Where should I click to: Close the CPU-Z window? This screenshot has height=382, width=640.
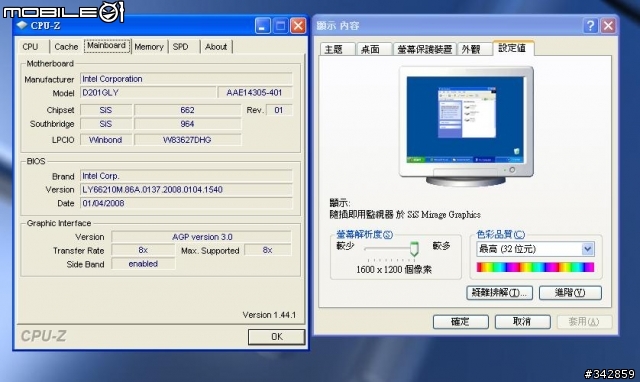pyautogui.click(x=298, y=26)
